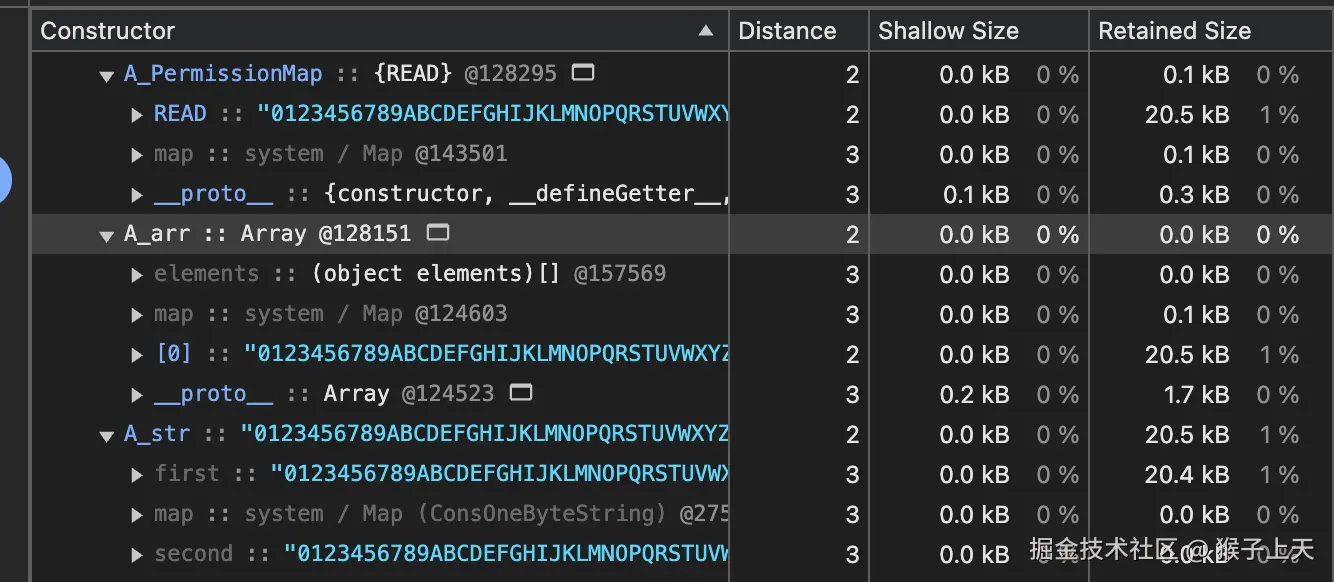Collapse the A_str string node
1334x582 pixels.
[107, 435]
